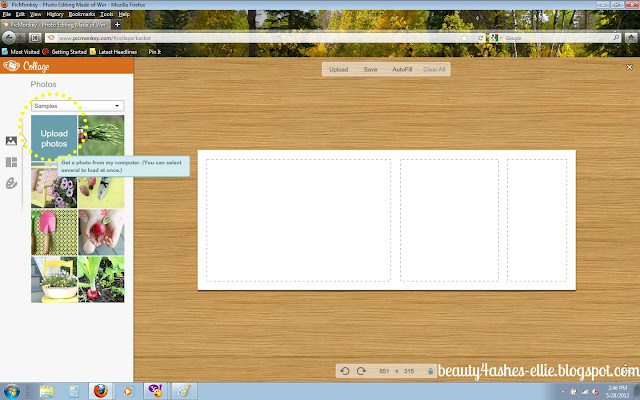Open the Samples photo source dropdown
The width and height of the screenshot is (640, 400).
78,106
